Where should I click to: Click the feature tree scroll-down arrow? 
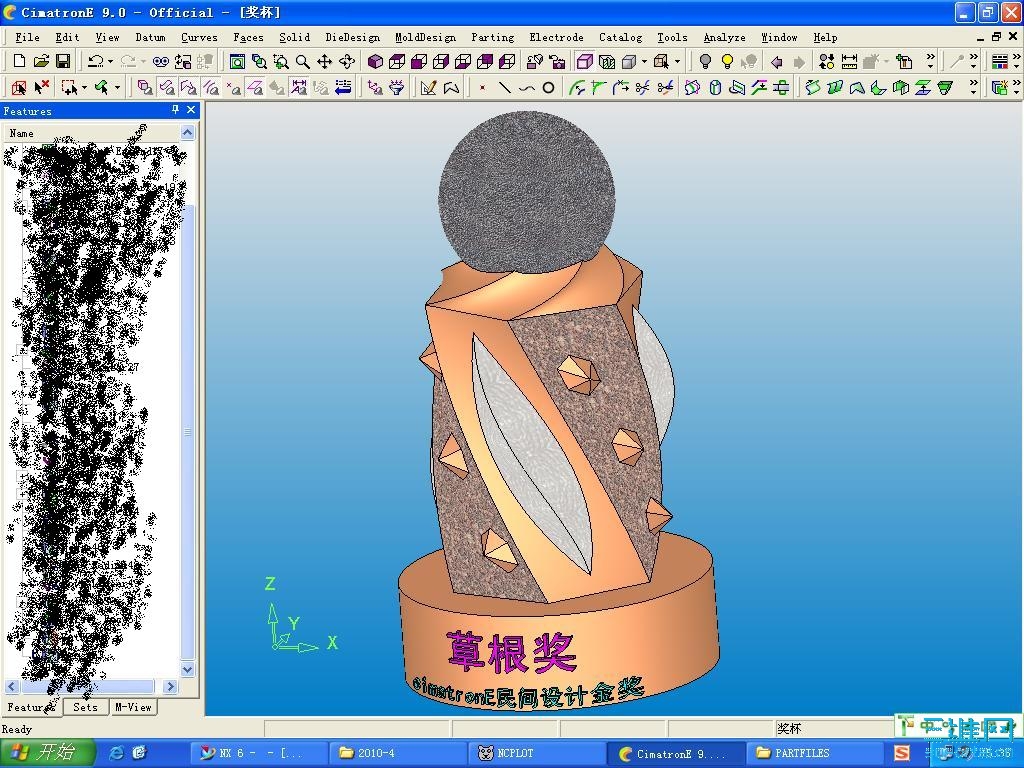click(187, 669)
